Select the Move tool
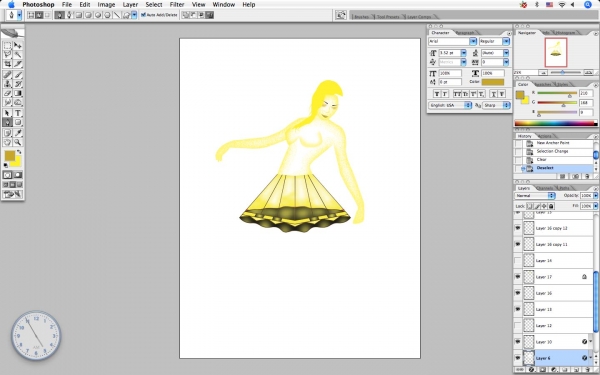600x375 pixels. (18, 46)
